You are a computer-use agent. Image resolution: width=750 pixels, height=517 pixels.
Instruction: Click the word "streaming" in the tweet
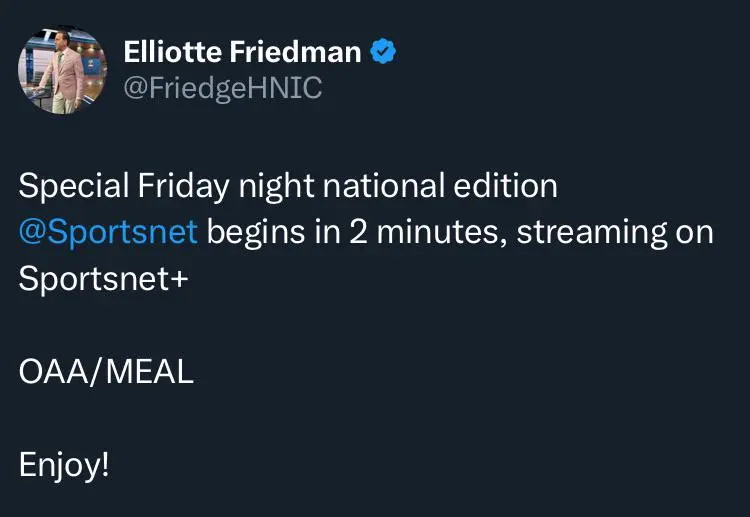592,233
